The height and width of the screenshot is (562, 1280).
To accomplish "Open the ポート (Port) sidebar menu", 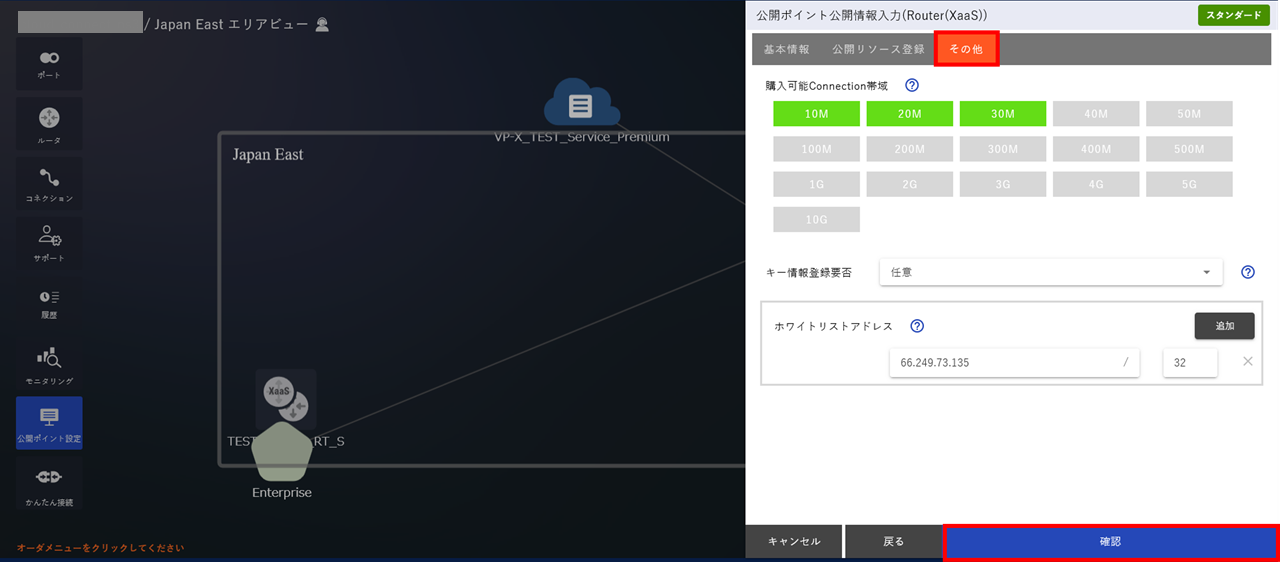I will click(49, 64).
